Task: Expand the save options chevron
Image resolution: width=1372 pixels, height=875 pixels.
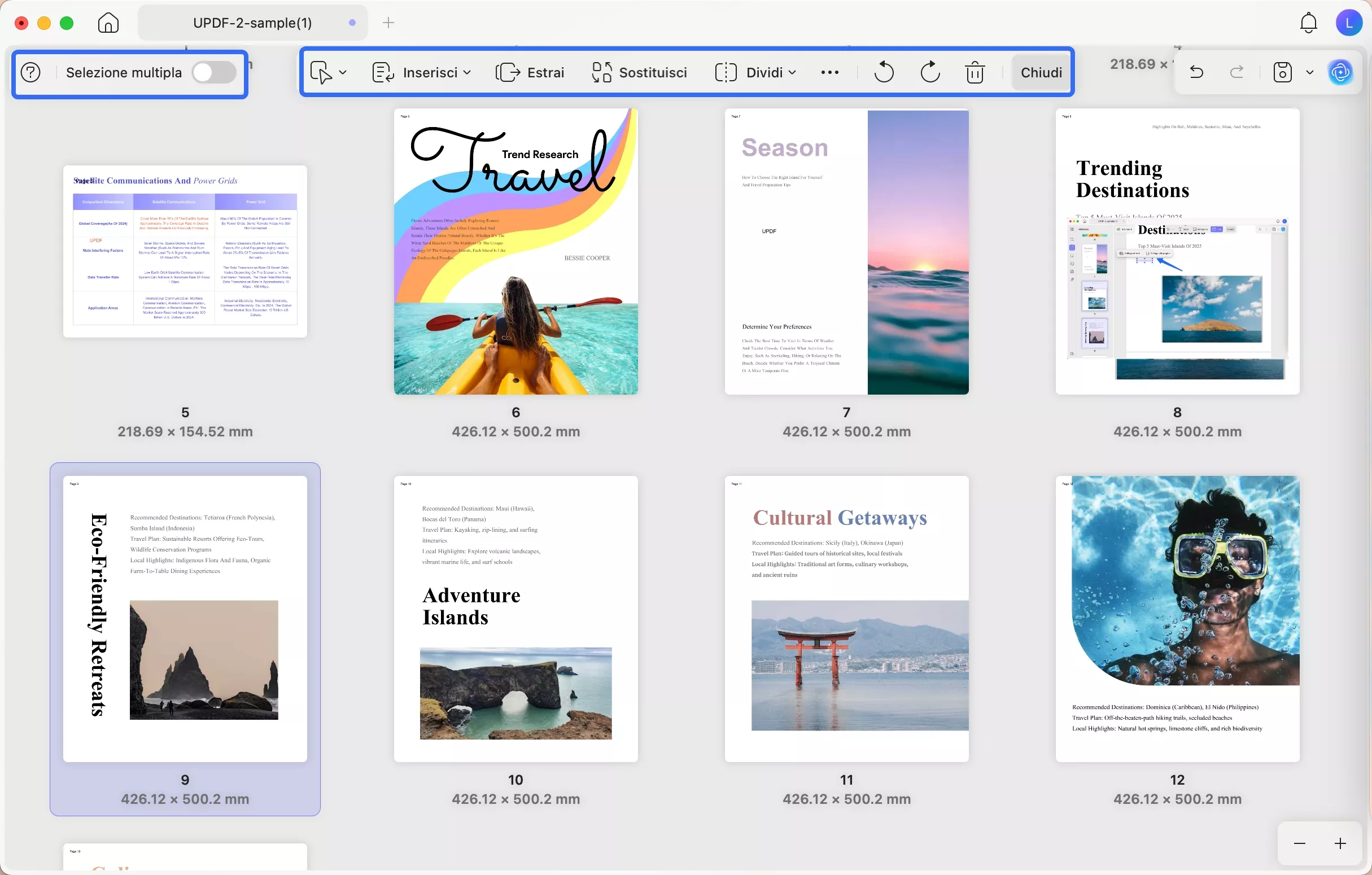Action: tap(1310, 72)
